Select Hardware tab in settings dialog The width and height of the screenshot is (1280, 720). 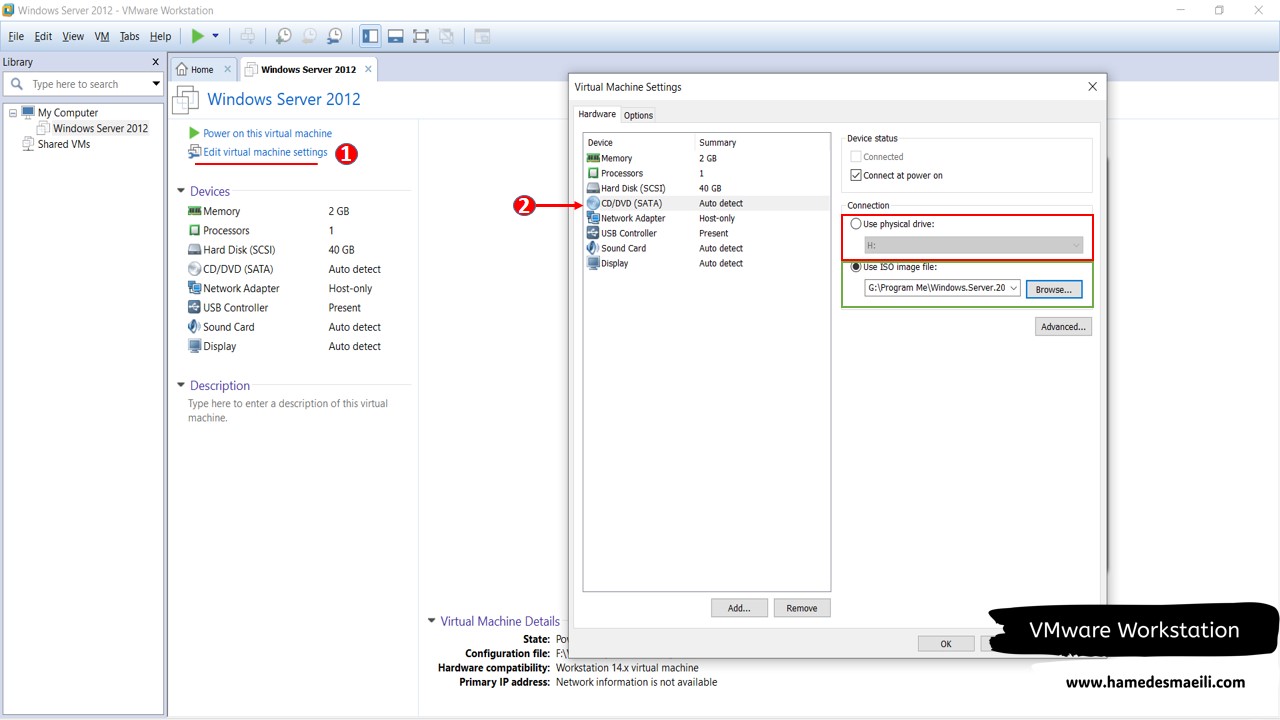[x=597, y=114]
